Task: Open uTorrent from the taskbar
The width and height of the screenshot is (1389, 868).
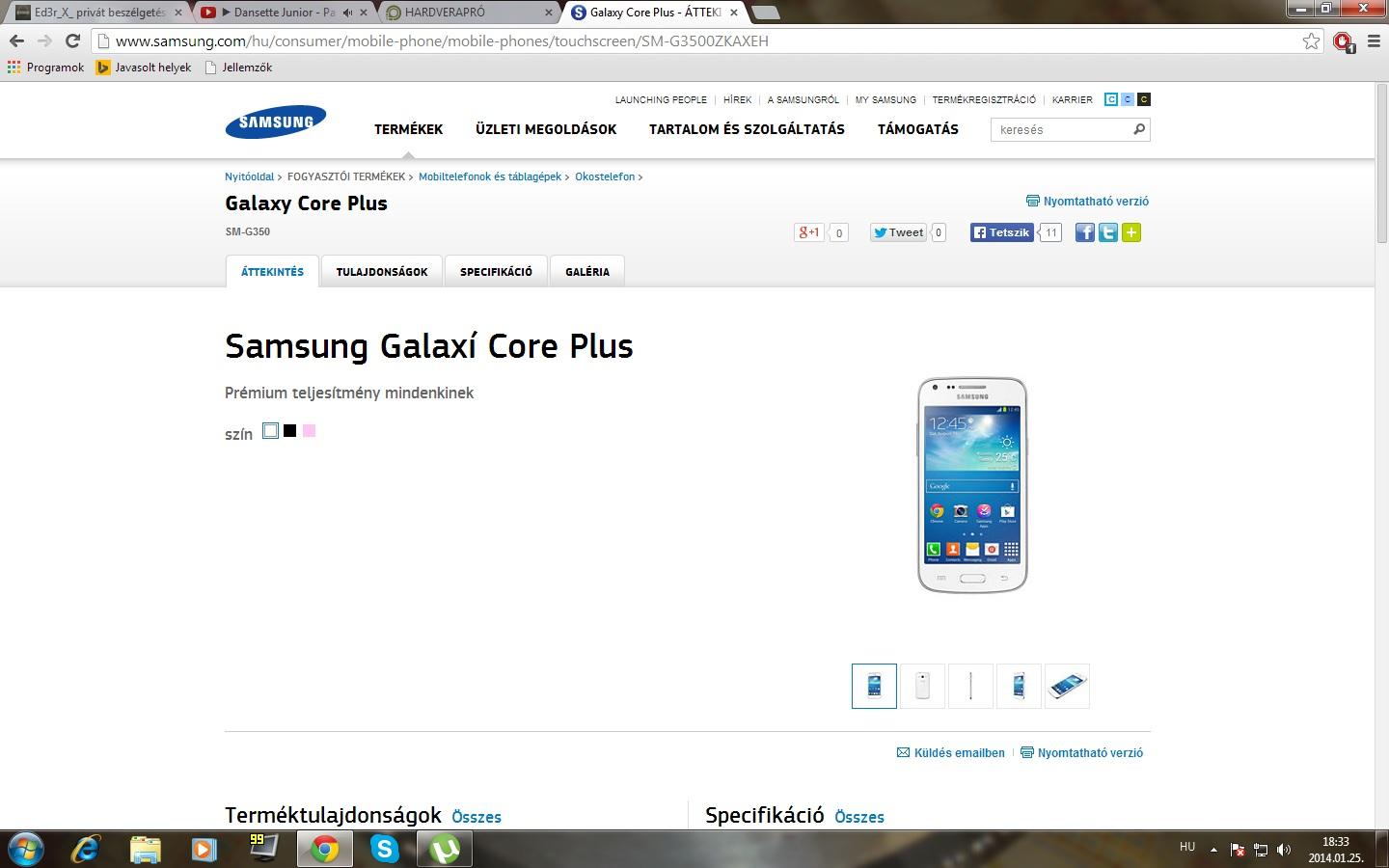Action: click(x=445, y=849)
